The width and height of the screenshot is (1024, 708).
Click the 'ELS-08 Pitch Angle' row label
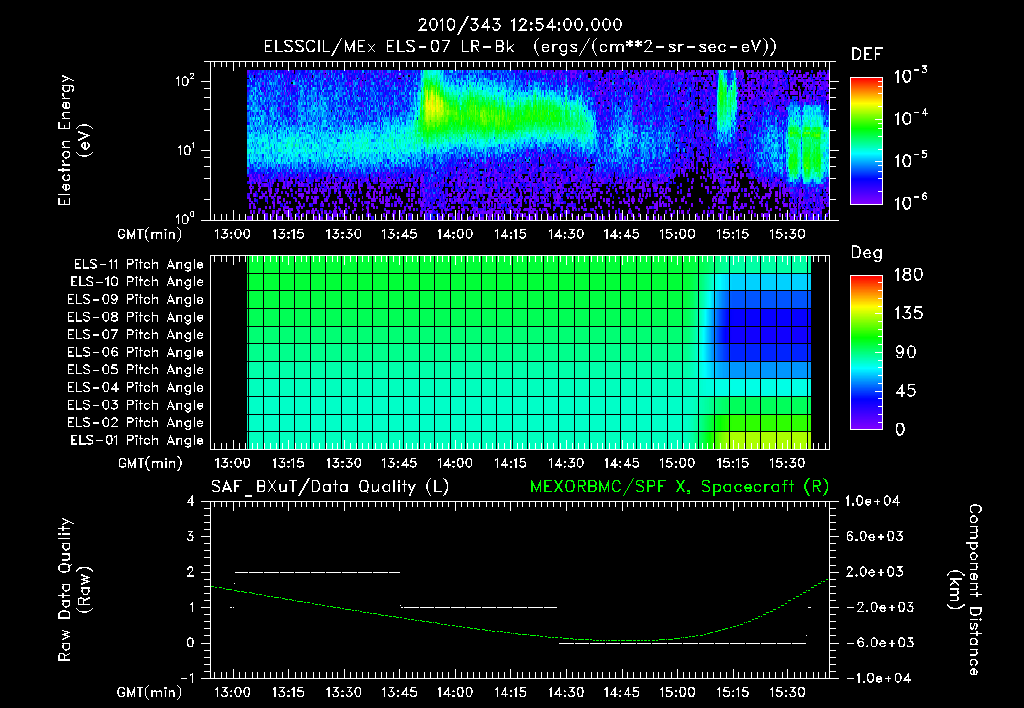136,317
